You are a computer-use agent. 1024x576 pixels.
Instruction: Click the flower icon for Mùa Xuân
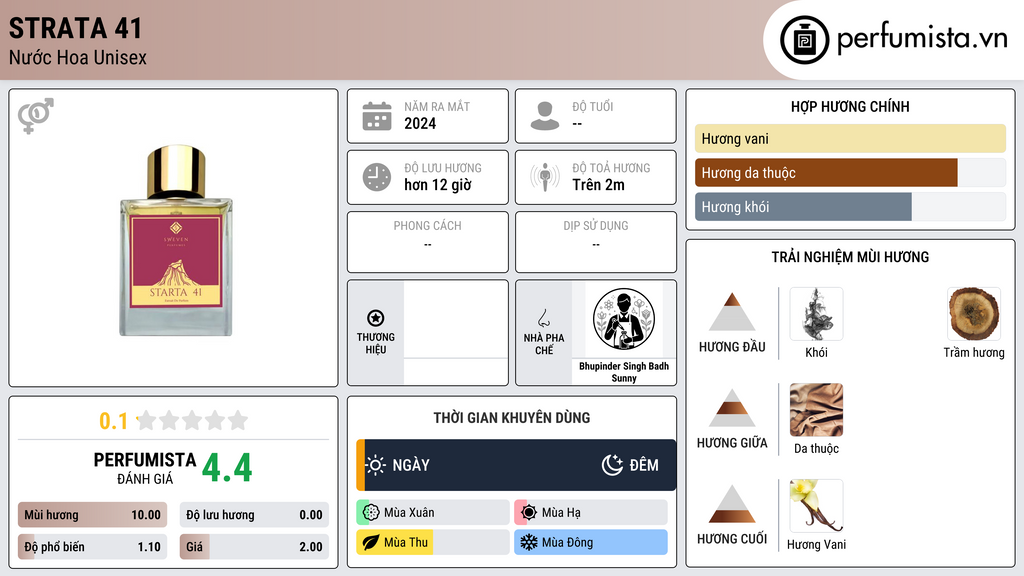[x=371, y=513]
